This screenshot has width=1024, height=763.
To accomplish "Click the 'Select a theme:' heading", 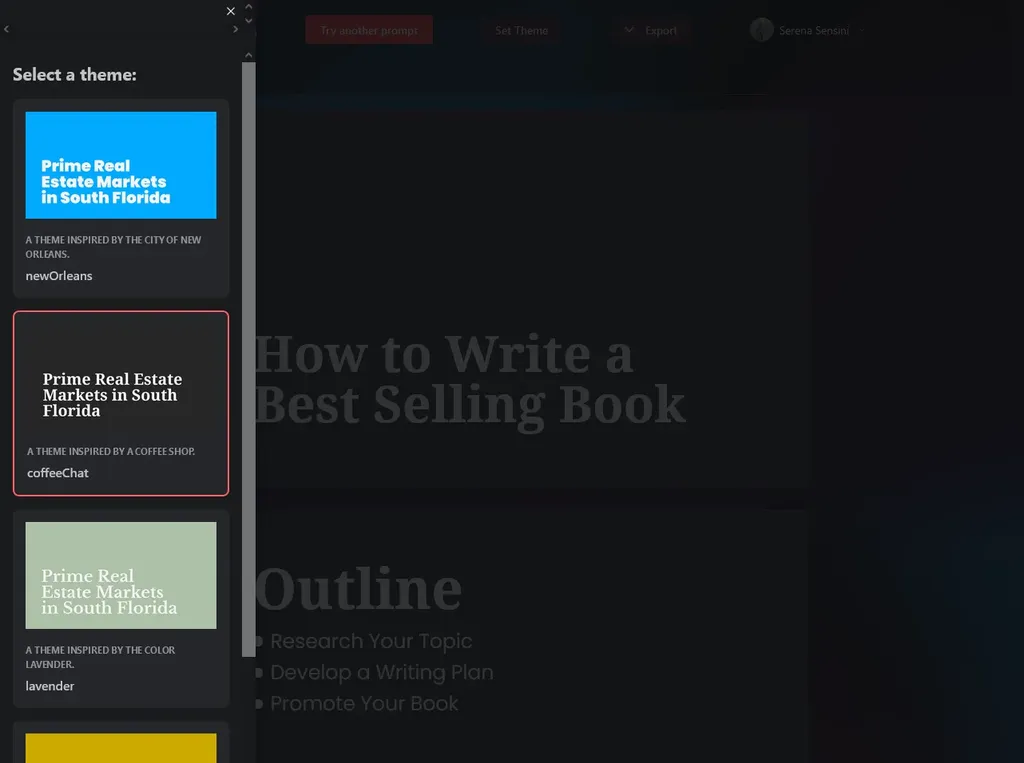I will coord(74,74).
